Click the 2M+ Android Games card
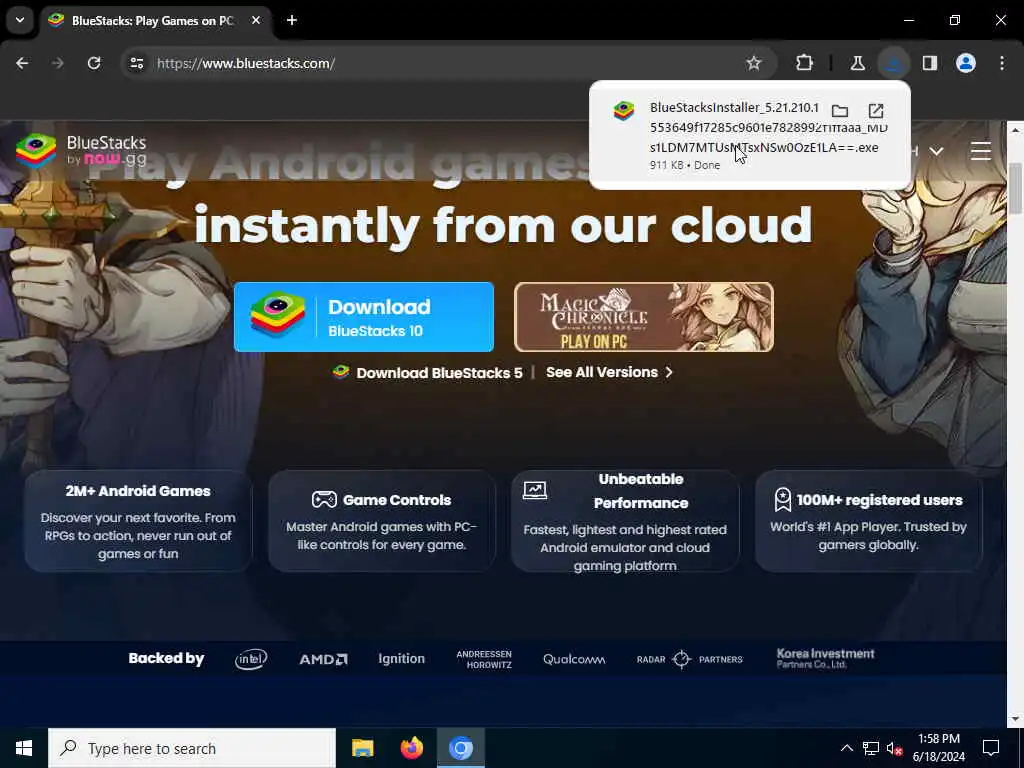This screenshot has width=1024, height=768. (138, 520)
